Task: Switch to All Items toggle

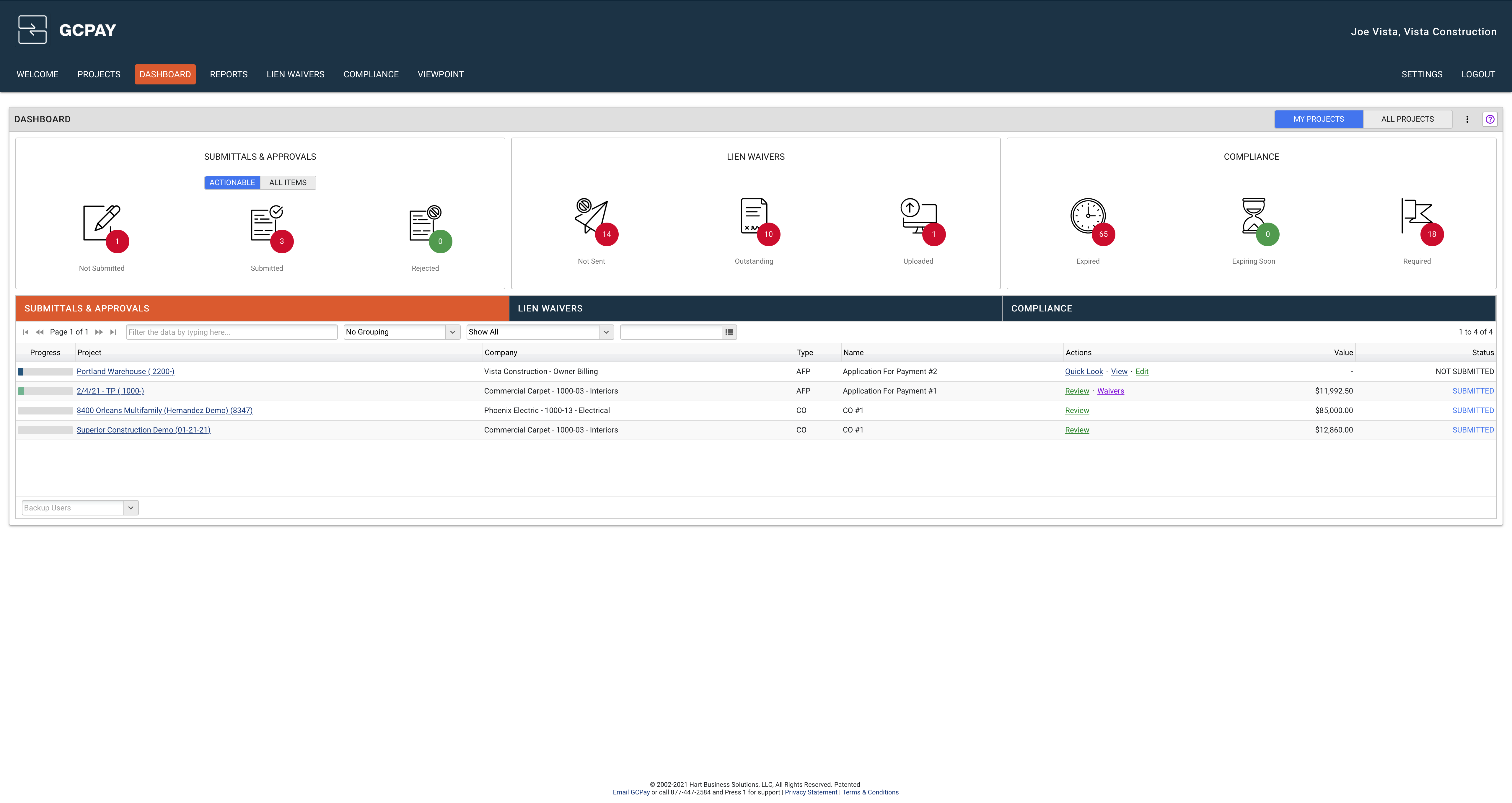Action: (x=288, y=182)
